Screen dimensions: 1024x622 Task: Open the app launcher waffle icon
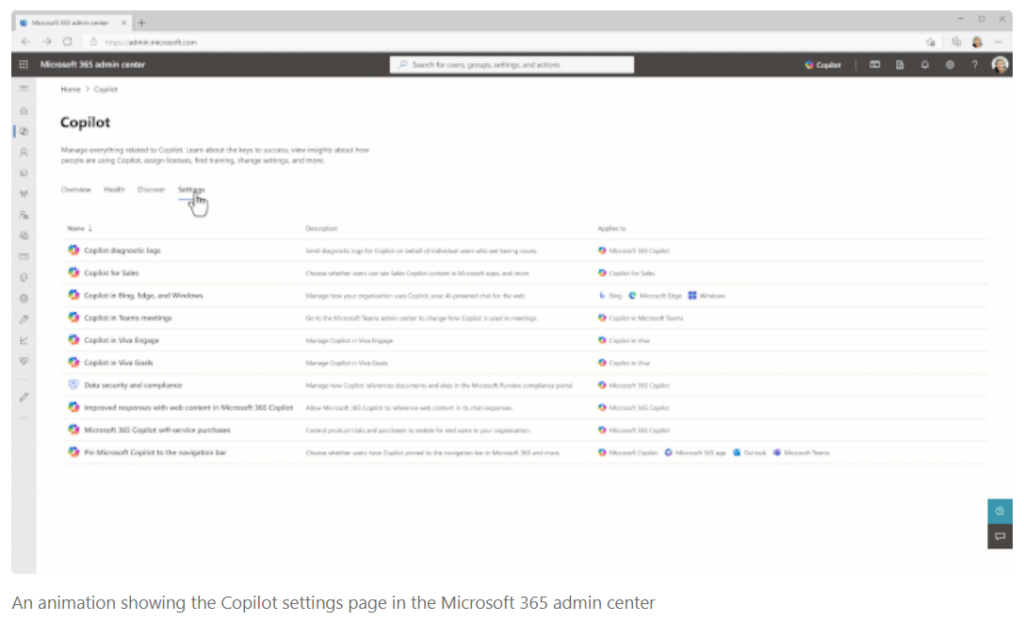pos(24,65)
